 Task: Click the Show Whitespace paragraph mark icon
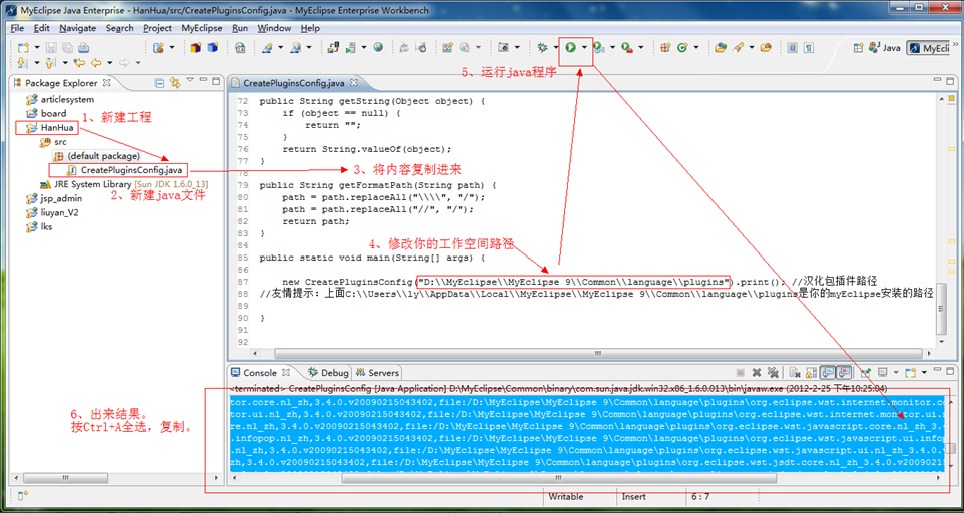click(808, 47)
